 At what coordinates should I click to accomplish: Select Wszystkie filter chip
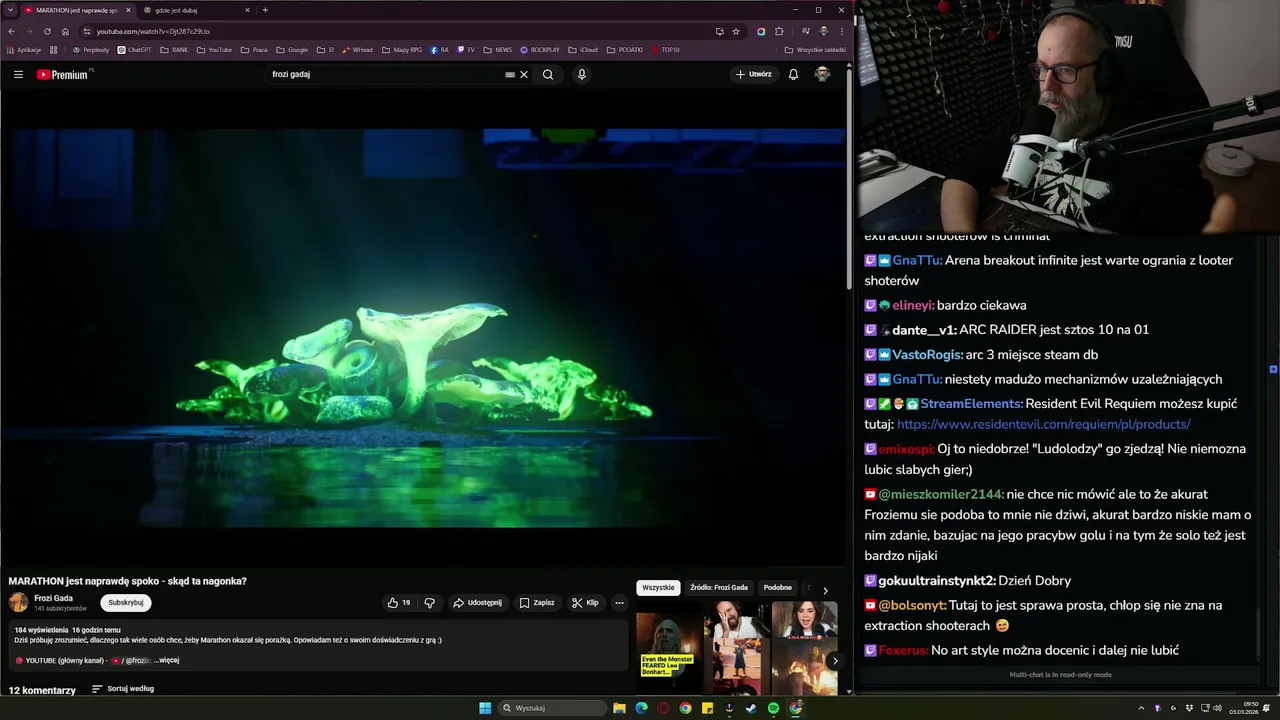click(658, 588)
